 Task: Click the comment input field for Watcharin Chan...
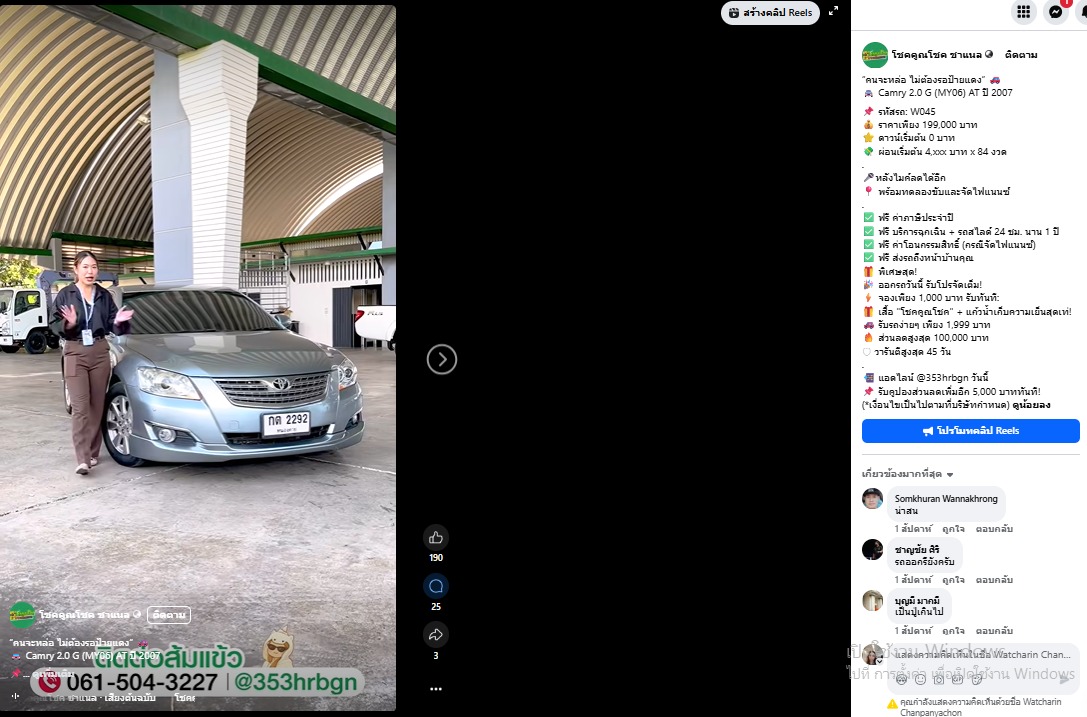tap(982, 655)
